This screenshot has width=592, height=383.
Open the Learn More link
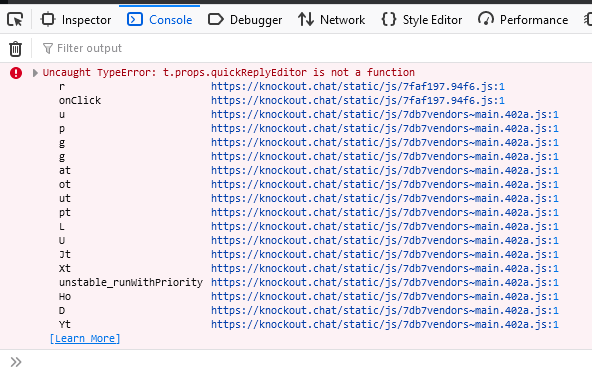click(85, 338)
